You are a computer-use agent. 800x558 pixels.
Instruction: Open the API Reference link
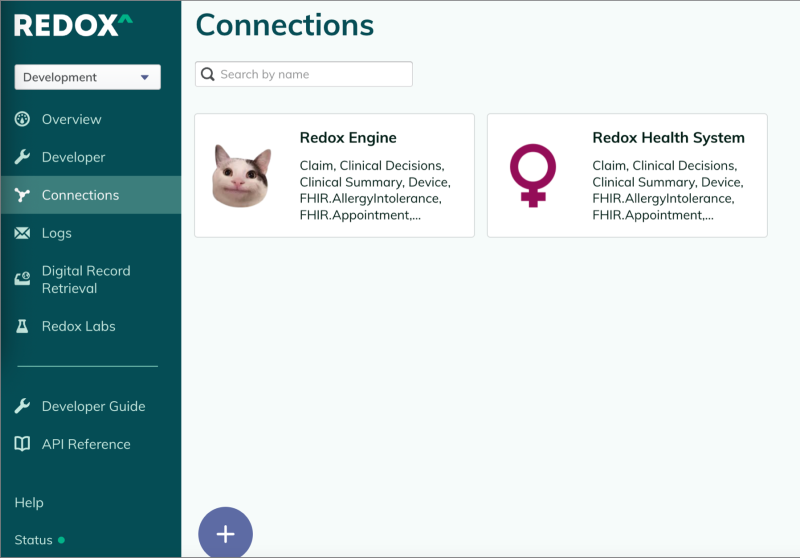coord(86,444)
